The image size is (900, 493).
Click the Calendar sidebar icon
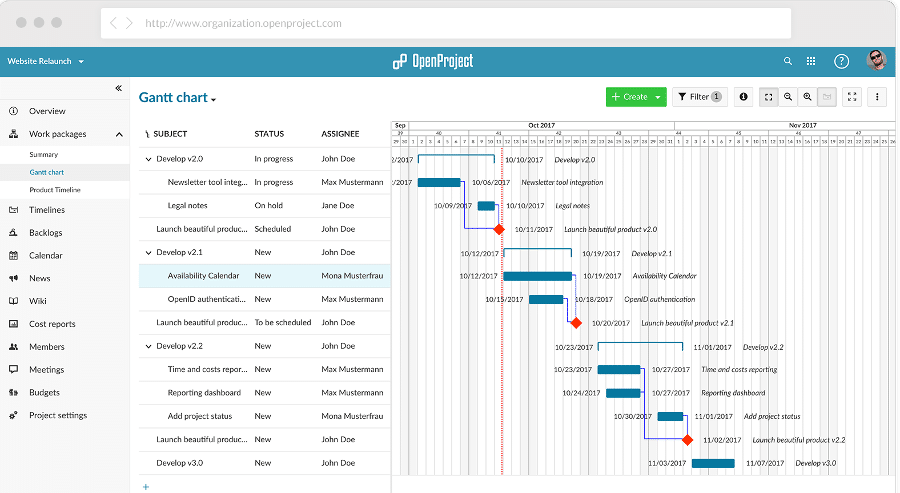click(13, 255)
